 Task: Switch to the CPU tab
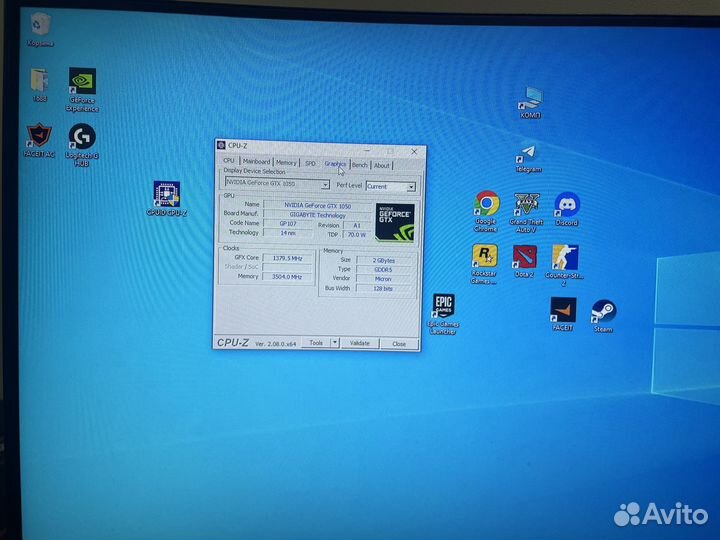(229, 161)
